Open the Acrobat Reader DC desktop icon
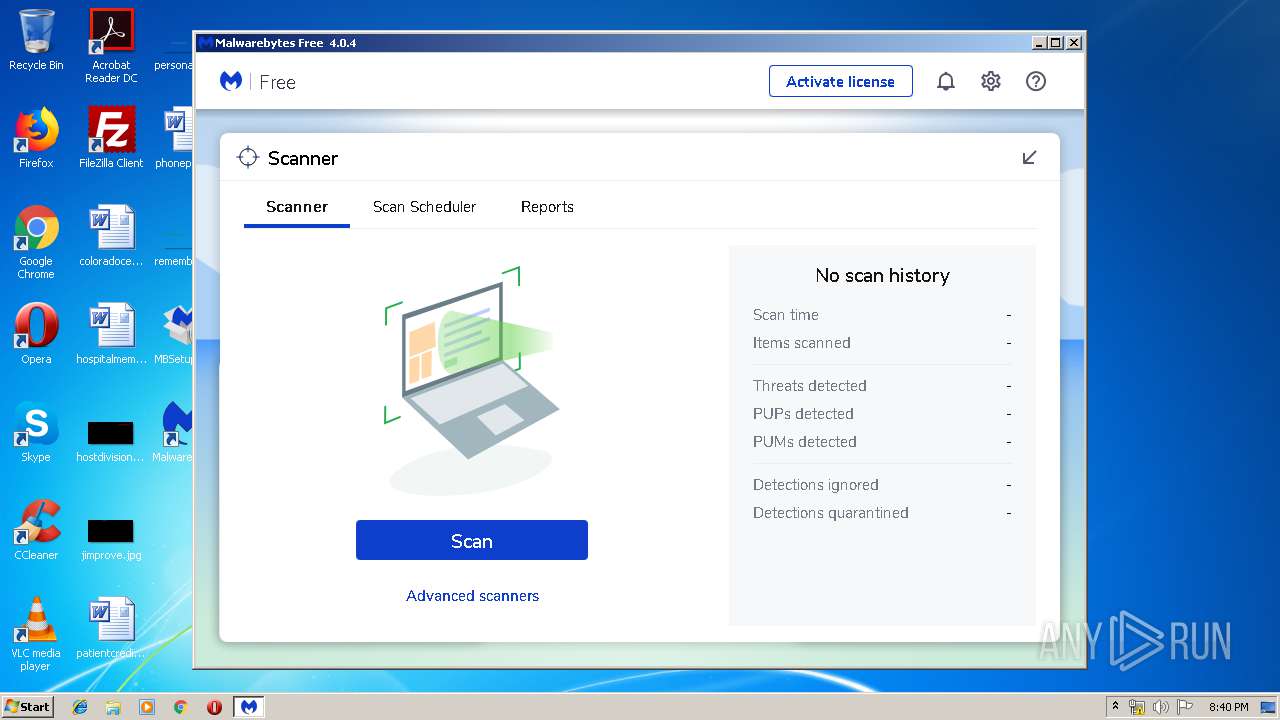 coord(111,45)
